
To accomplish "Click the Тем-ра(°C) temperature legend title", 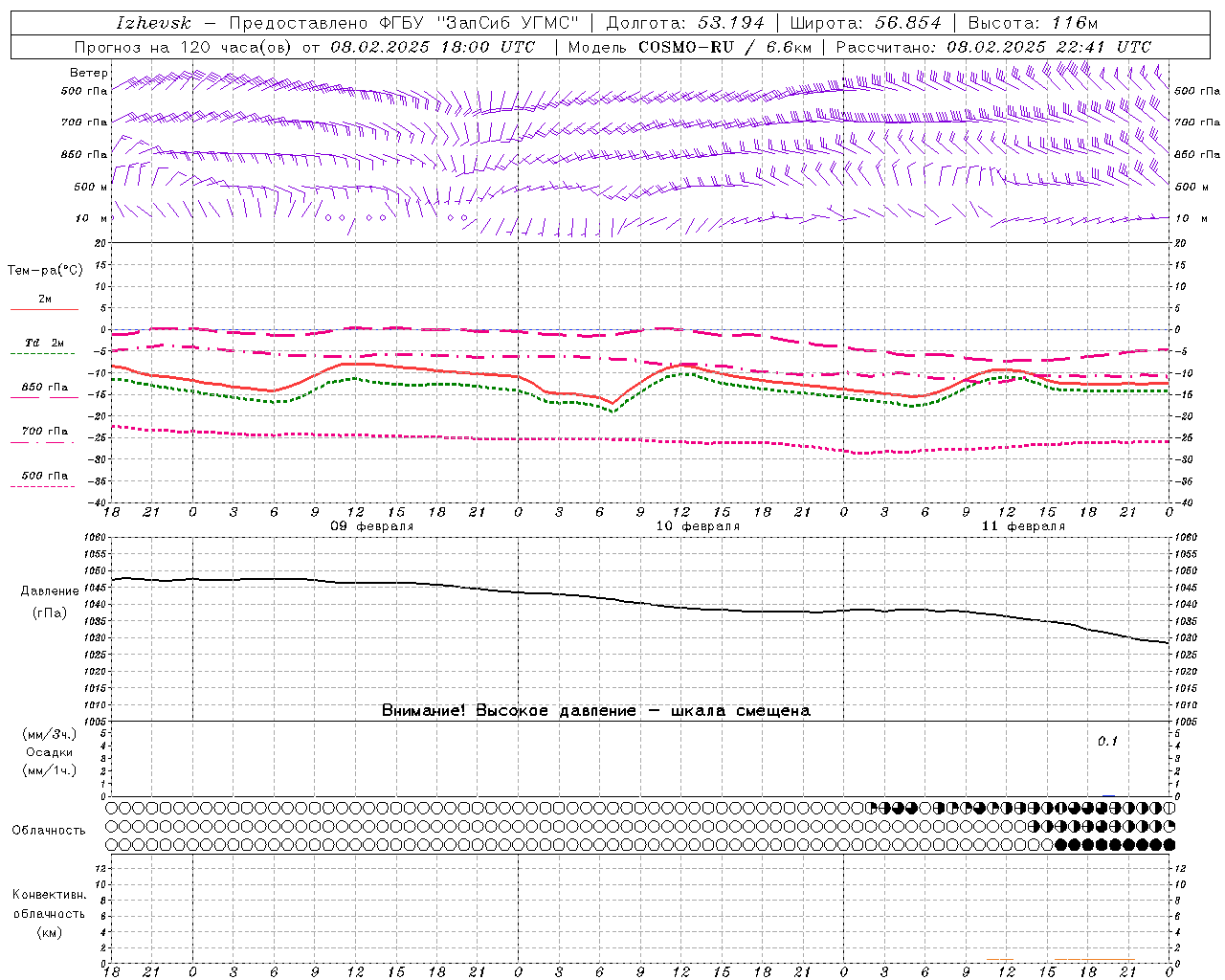I will [x=45, y=271].
